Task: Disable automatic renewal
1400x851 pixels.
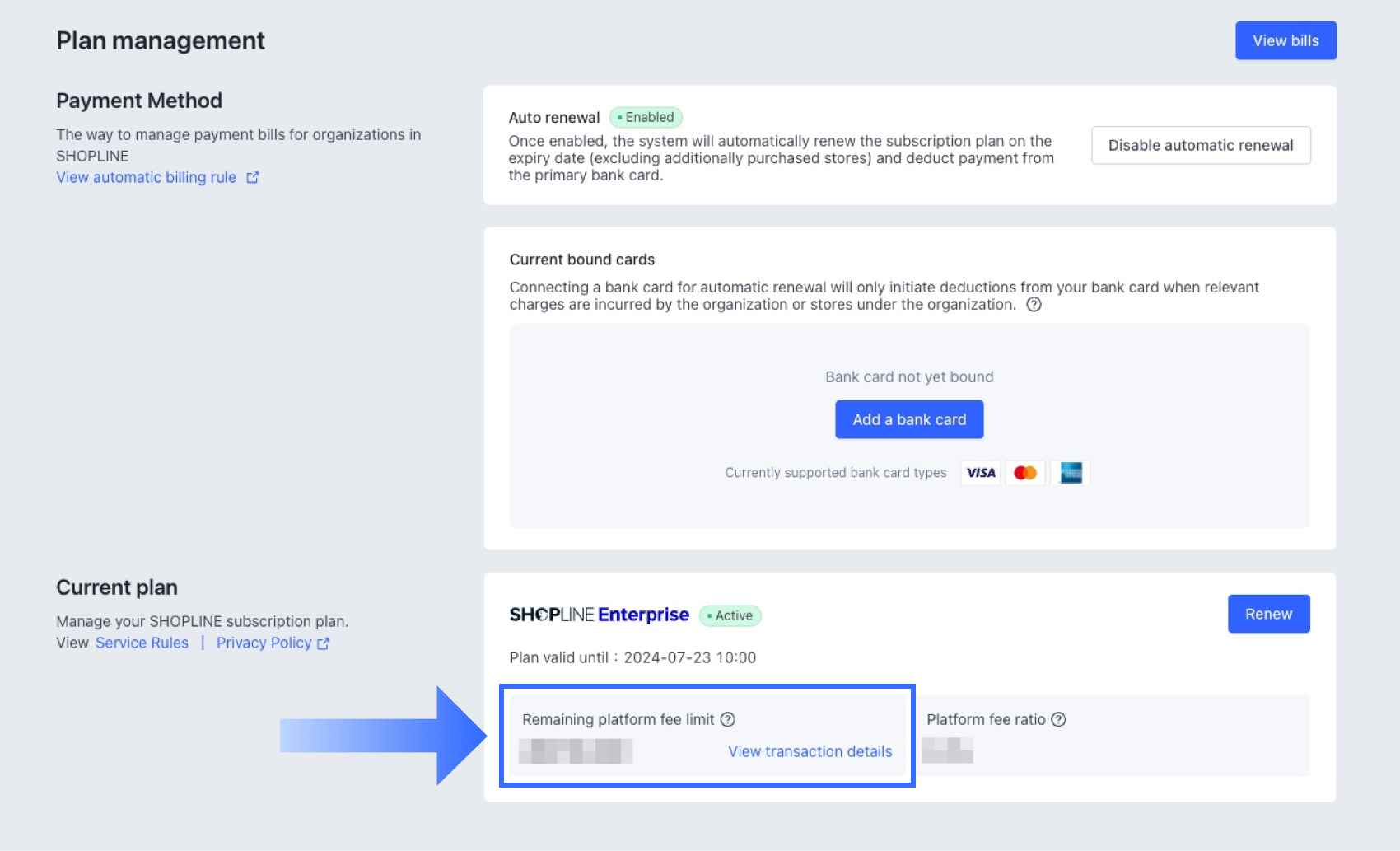Action: (1201, 145)
